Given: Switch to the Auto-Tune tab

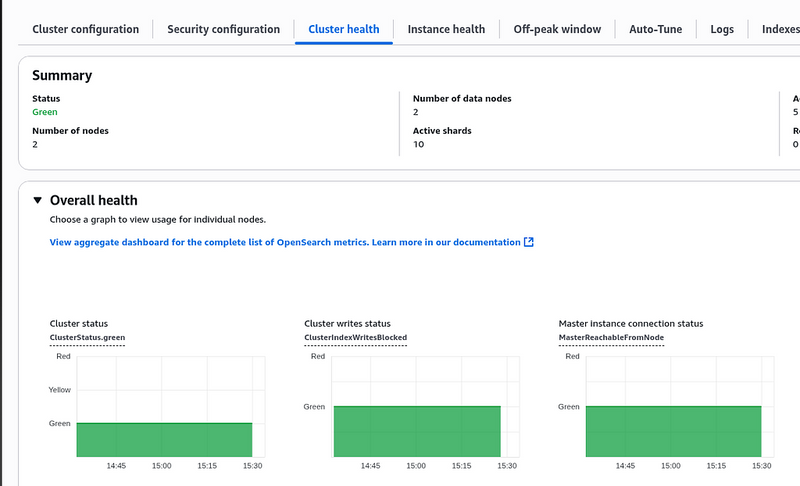Looking at the screenshot, I should [655, 29].
